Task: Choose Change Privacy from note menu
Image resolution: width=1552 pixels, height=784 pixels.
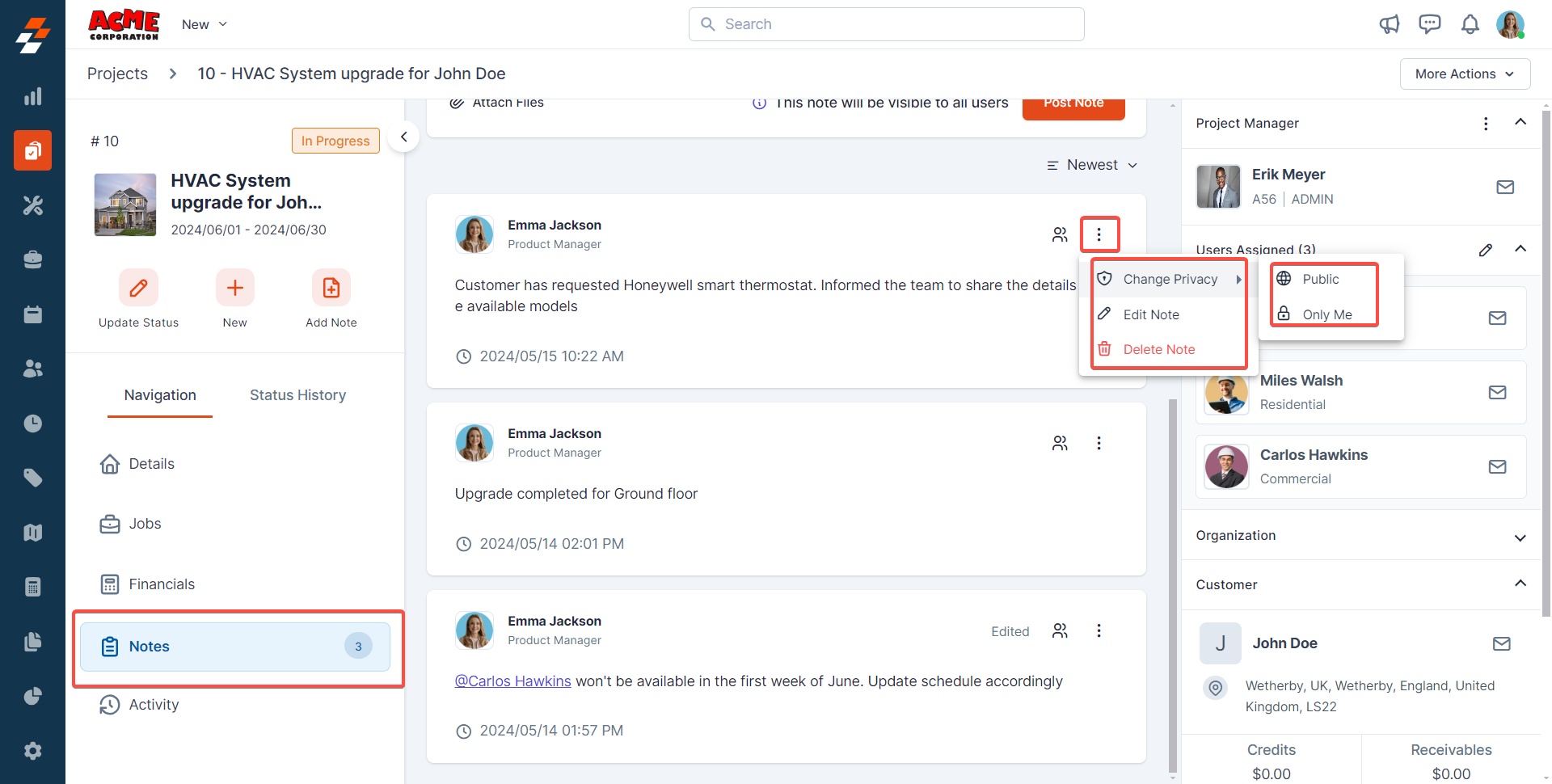Action: [1170, 279]
